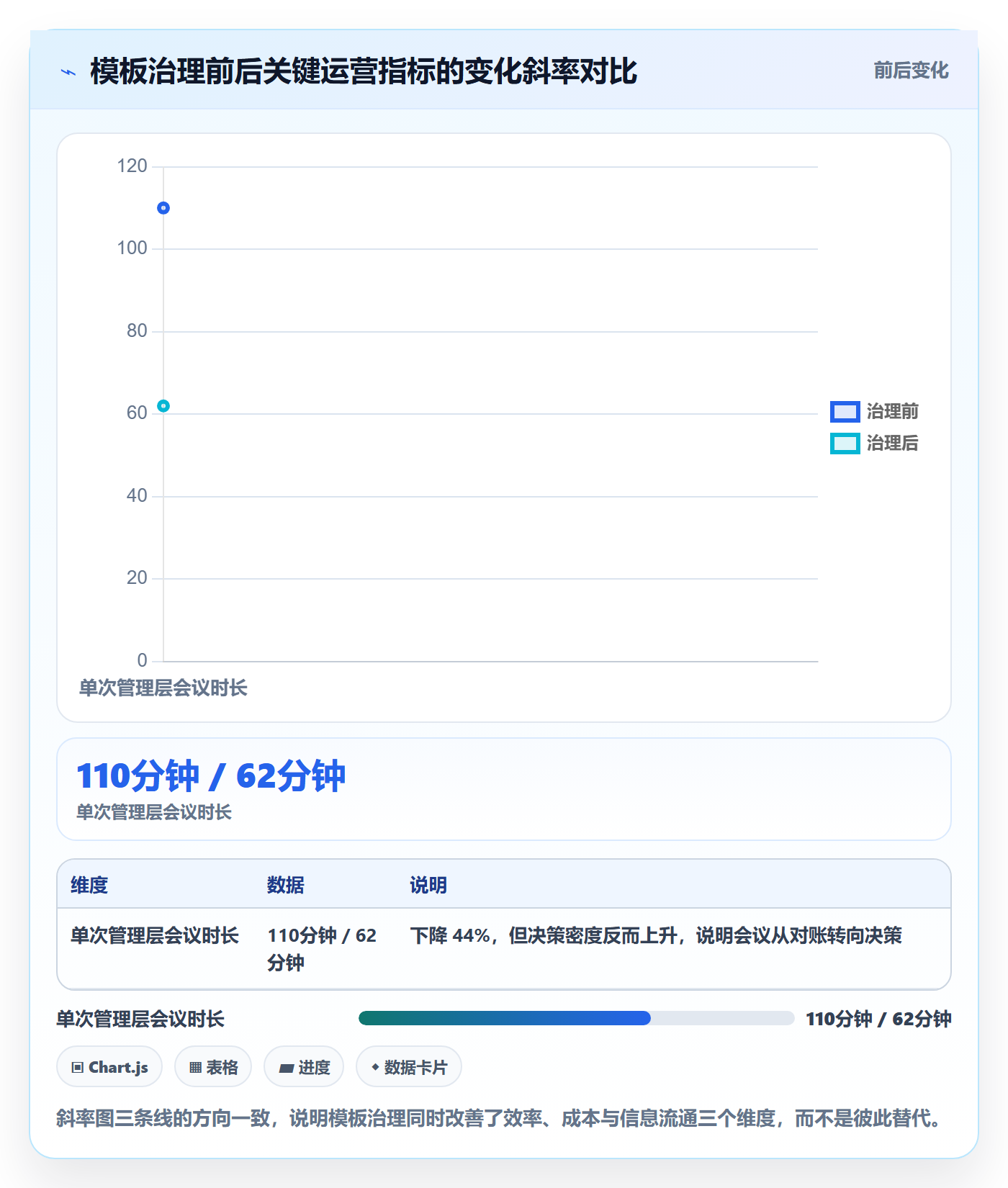Click the y-axis tick label 60

pyautogui.click(x=137, y=413)
